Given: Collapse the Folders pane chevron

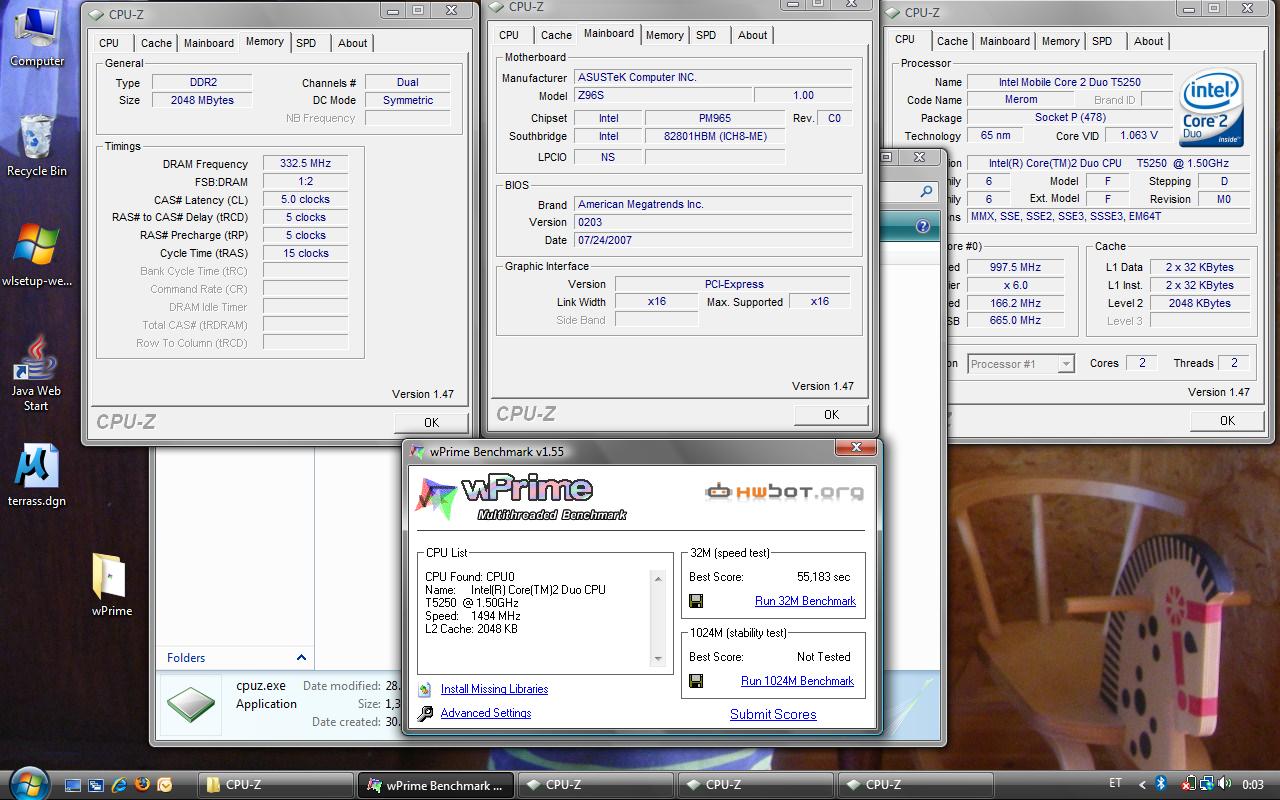Looking at the screenshot, I should tap(301, 657).
